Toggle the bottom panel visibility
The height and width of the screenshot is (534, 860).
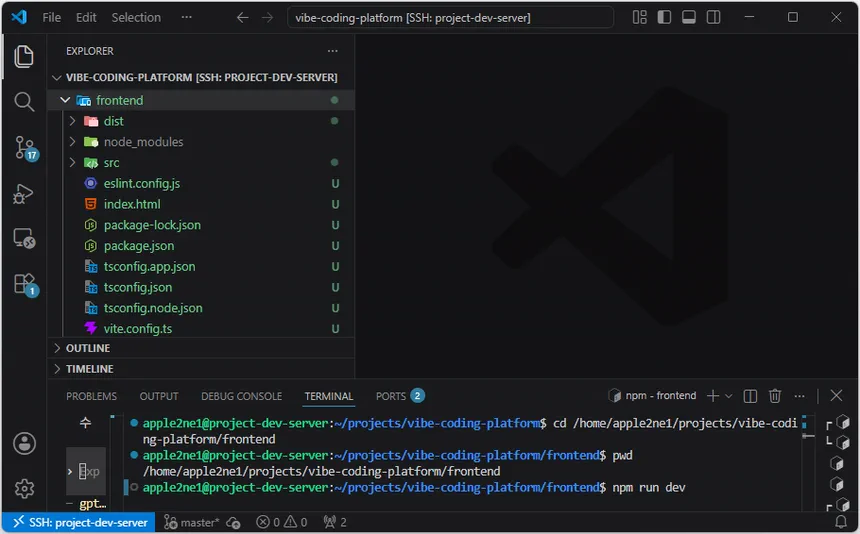689,18
